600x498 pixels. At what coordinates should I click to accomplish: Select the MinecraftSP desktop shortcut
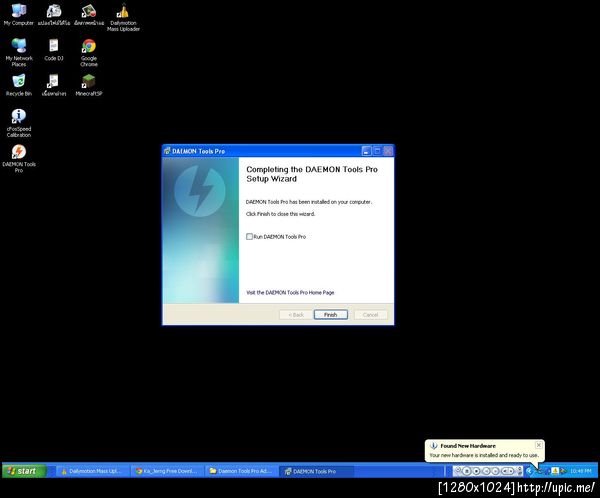pyautogui.click(x=89, y=85)
